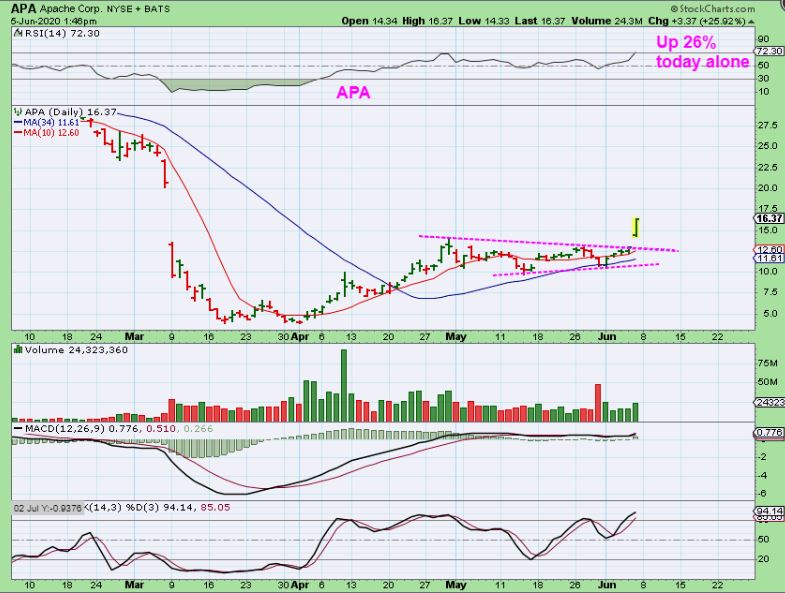Click 'Mar' on the bottom date axis
This screenshot has width=785, height=593.
134,584
